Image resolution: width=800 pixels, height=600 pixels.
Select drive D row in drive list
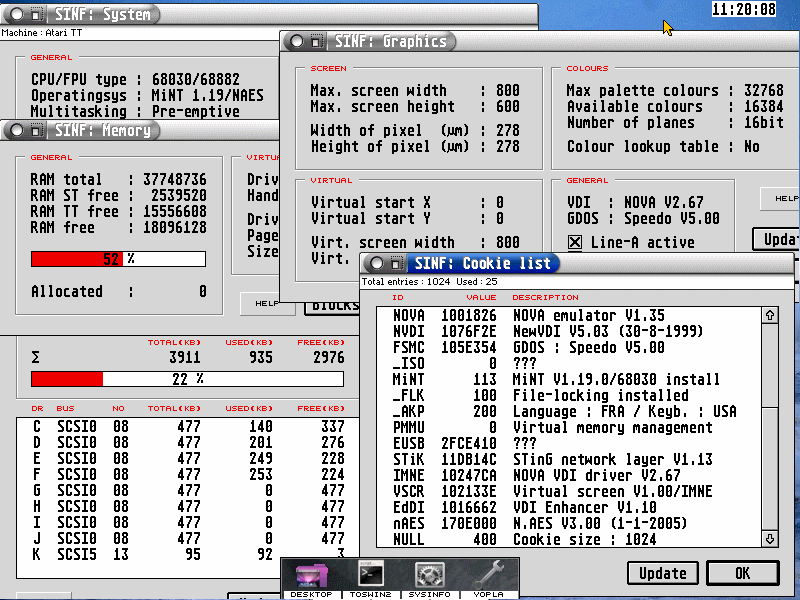point(188,442)
